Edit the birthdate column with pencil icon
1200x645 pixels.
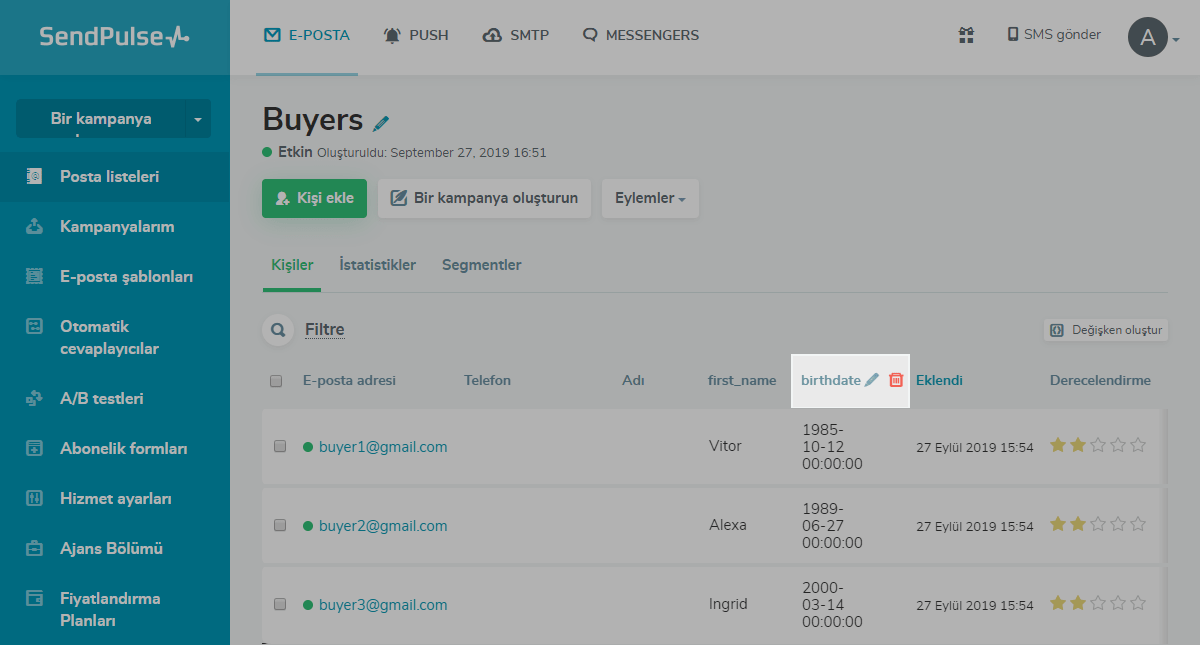coord(872,380)
